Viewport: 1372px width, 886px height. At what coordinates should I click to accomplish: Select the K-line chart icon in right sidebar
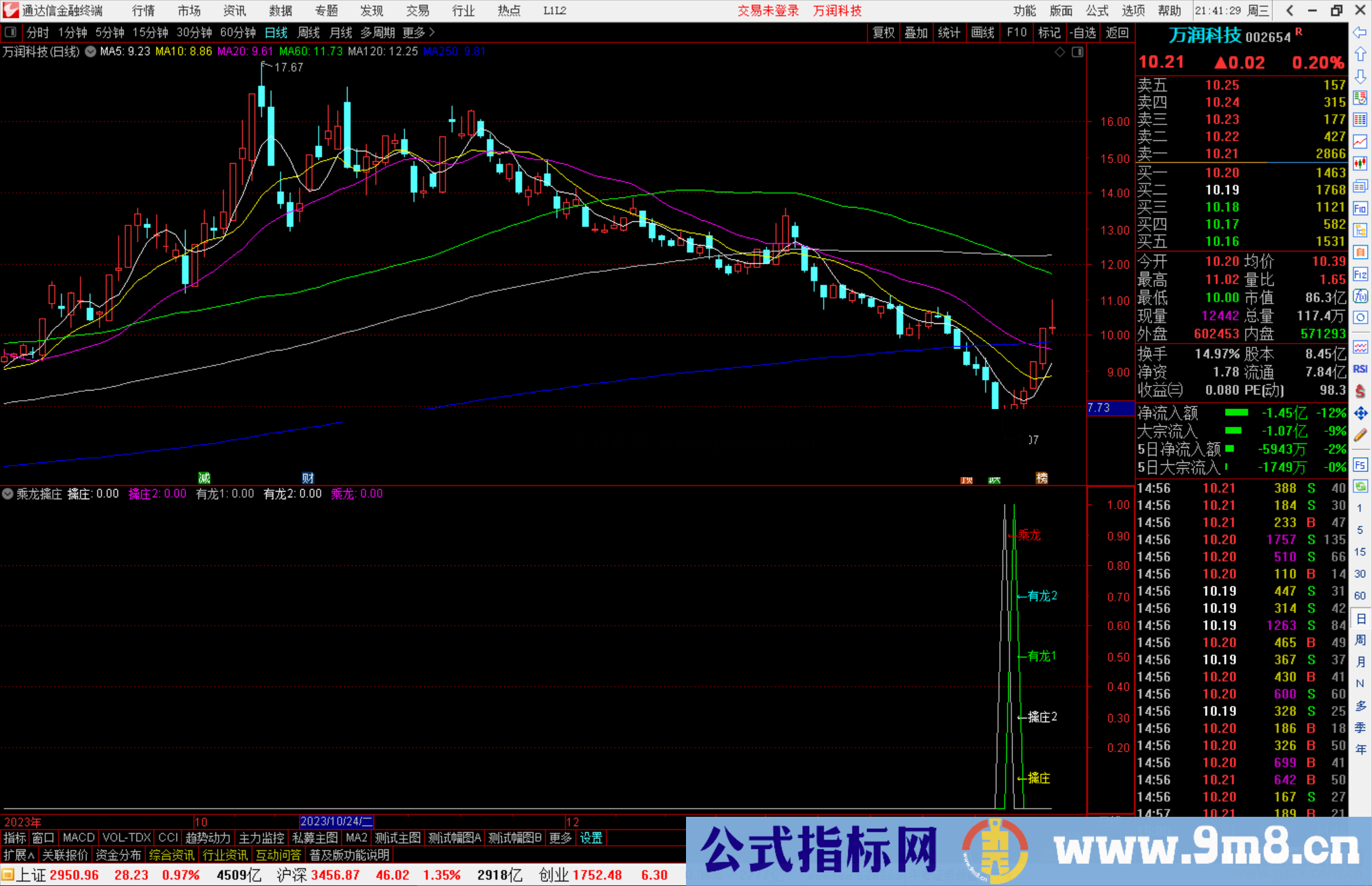click(x=1361, y=164)
